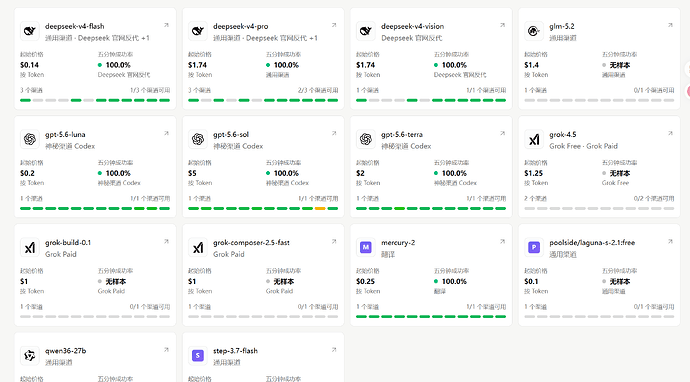Click the $1.74 price on deepseek-v4-pro
The height and width of the screenshot is (382, 690).
pos(198,65)
